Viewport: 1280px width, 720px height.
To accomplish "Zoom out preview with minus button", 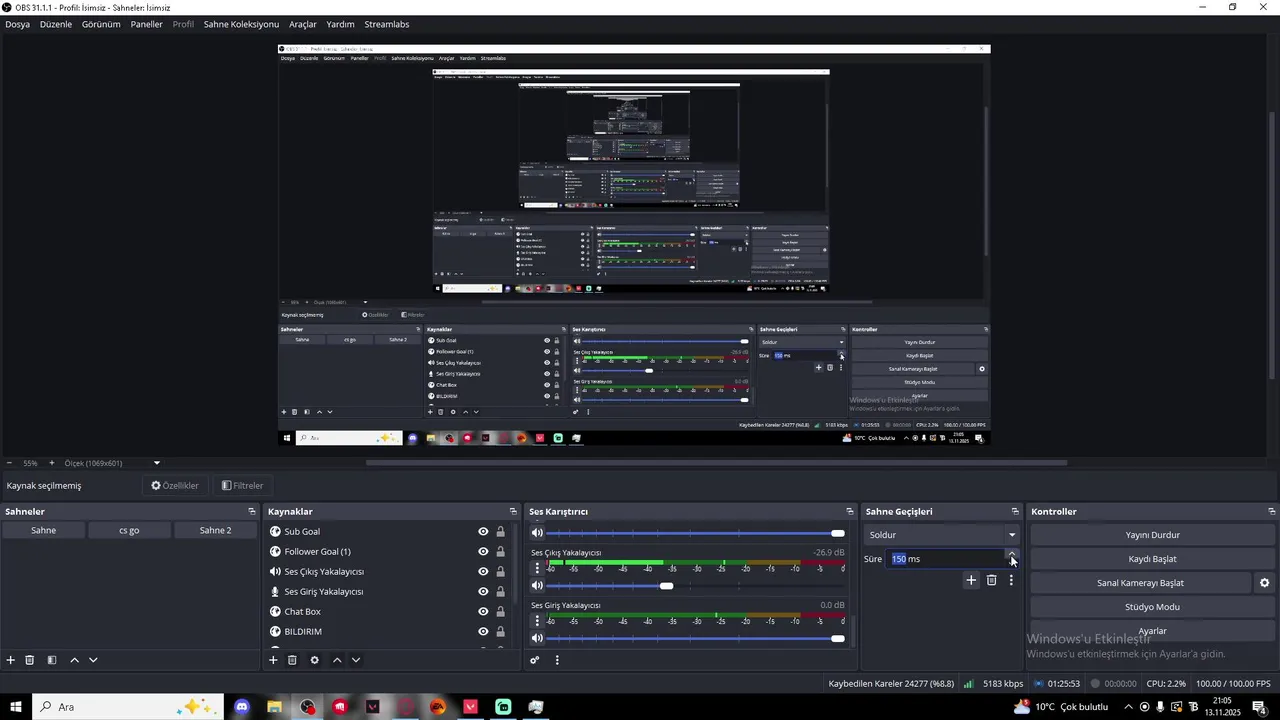I will click(x=9, y=463).
